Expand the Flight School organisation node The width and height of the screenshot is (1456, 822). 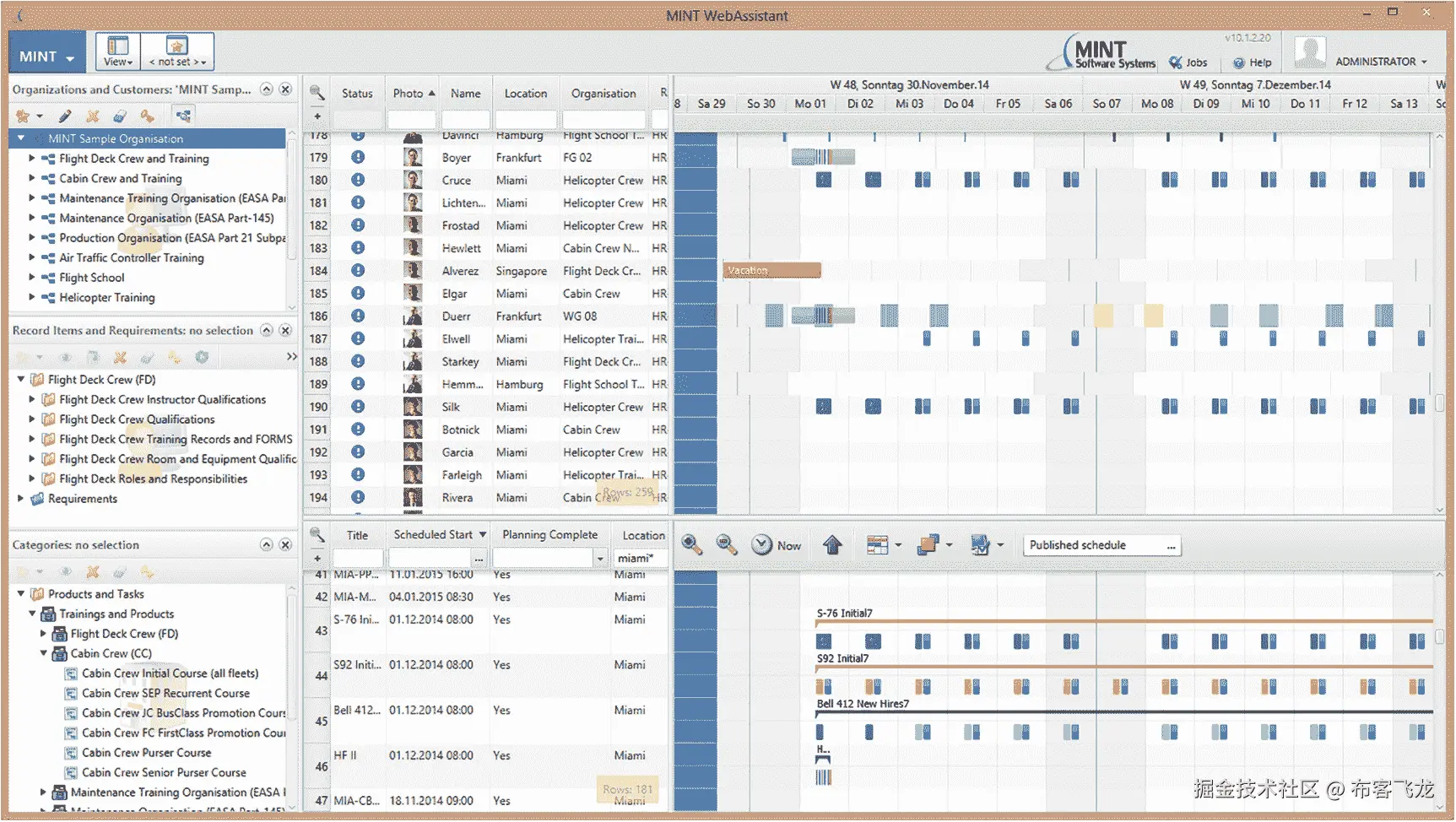click(x=32, y=277)
